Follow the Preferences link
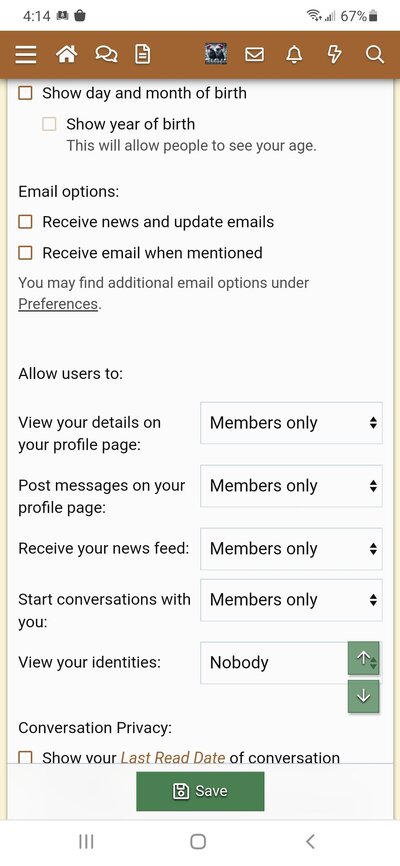 coord(58,304)
